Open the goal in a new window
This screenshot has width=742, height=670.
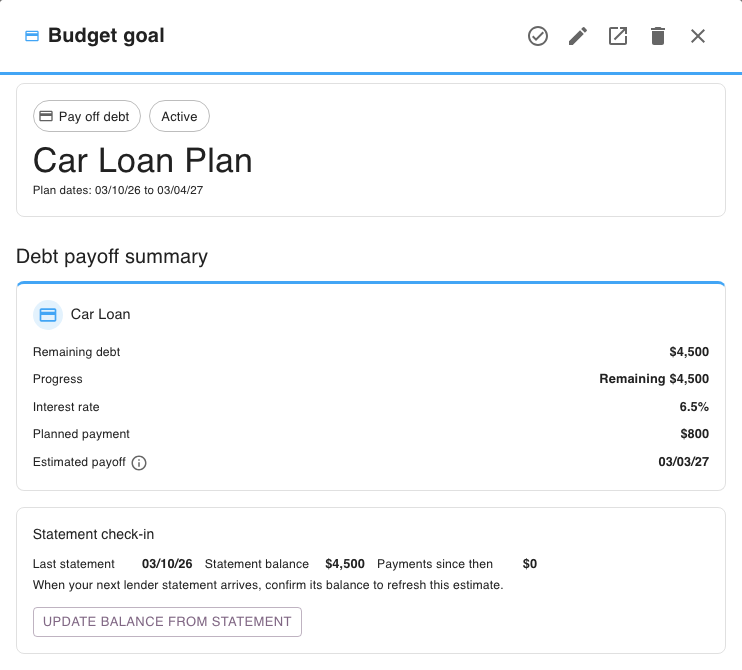618,36
